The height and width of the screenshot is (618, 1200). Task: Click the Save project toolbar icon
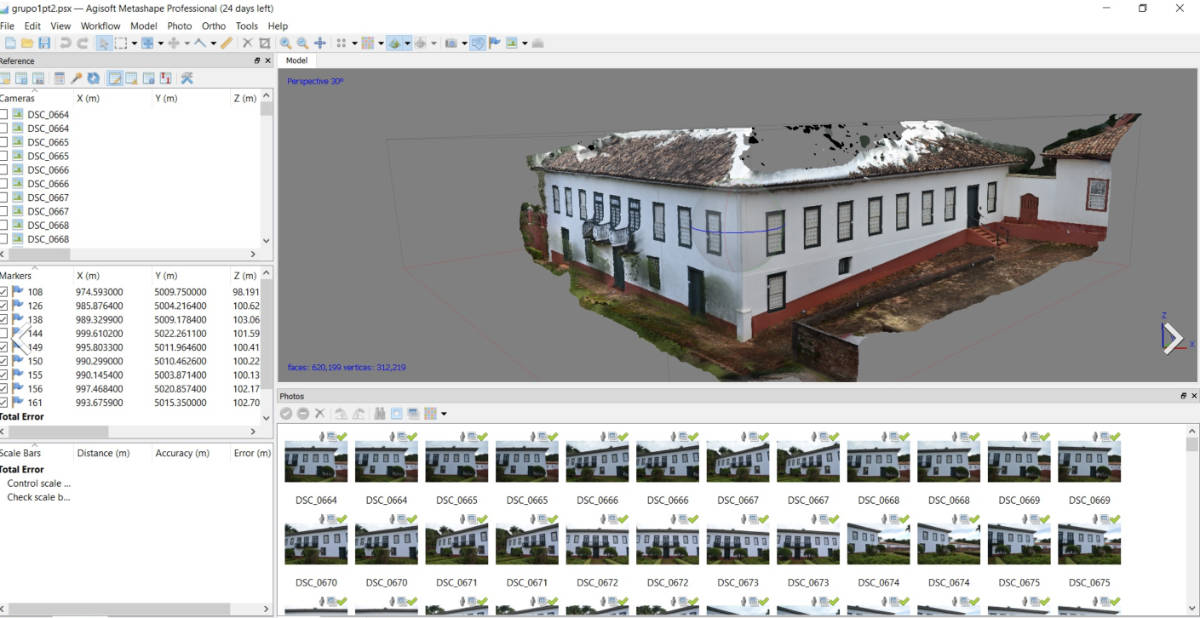pos(44,43)
